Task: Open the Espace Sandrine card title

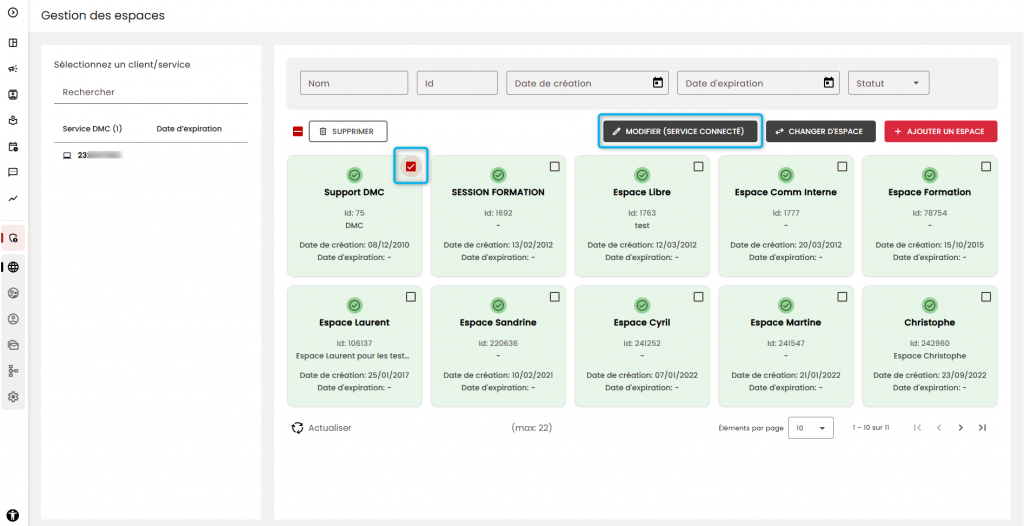Action: point(498,322)
